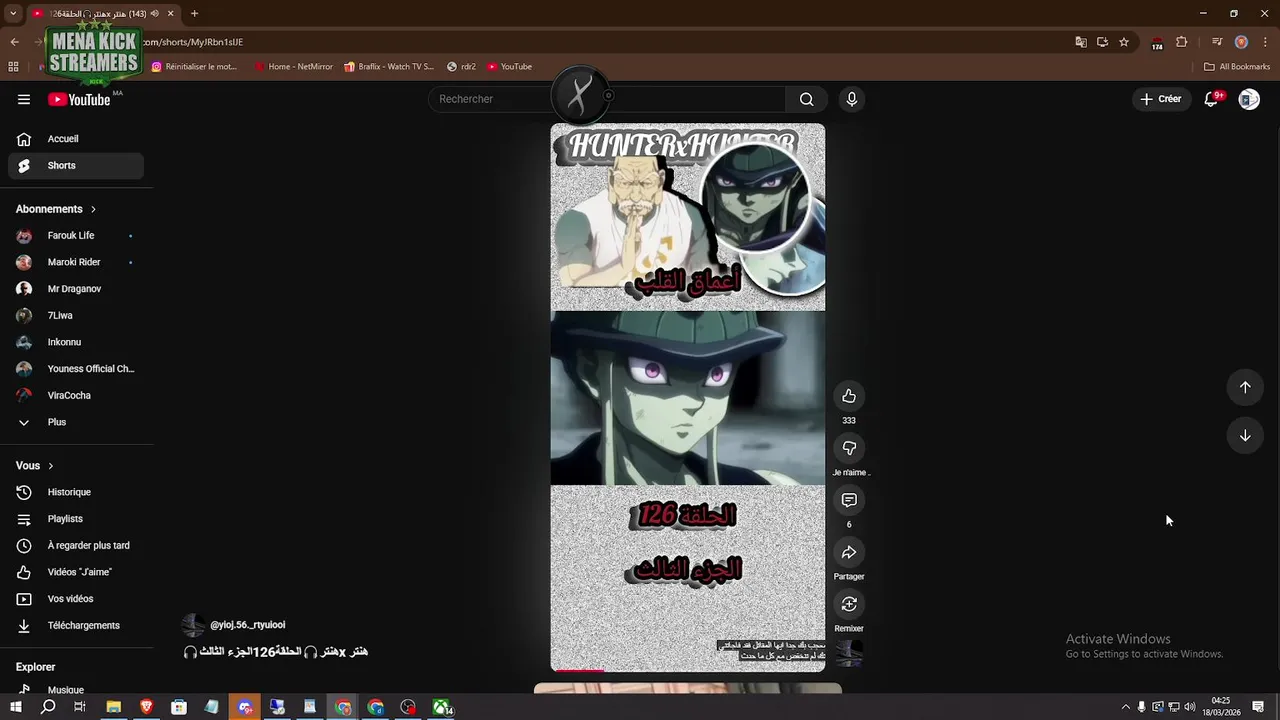This screenshot has width=1280, height=720.
Task: Open the Maroki Rider channel
Action: (76, 262)
